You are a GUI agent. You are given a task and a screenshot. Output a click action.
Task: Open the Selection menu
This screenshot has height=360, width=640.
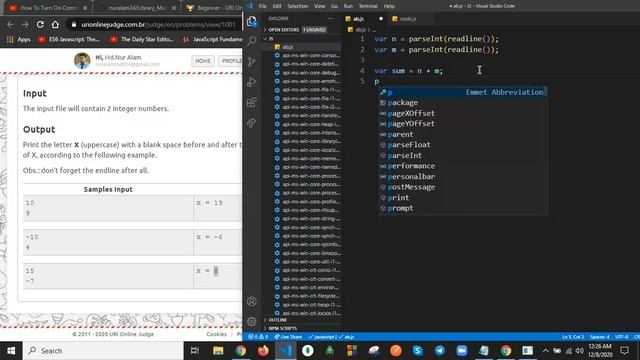(298, 6)
